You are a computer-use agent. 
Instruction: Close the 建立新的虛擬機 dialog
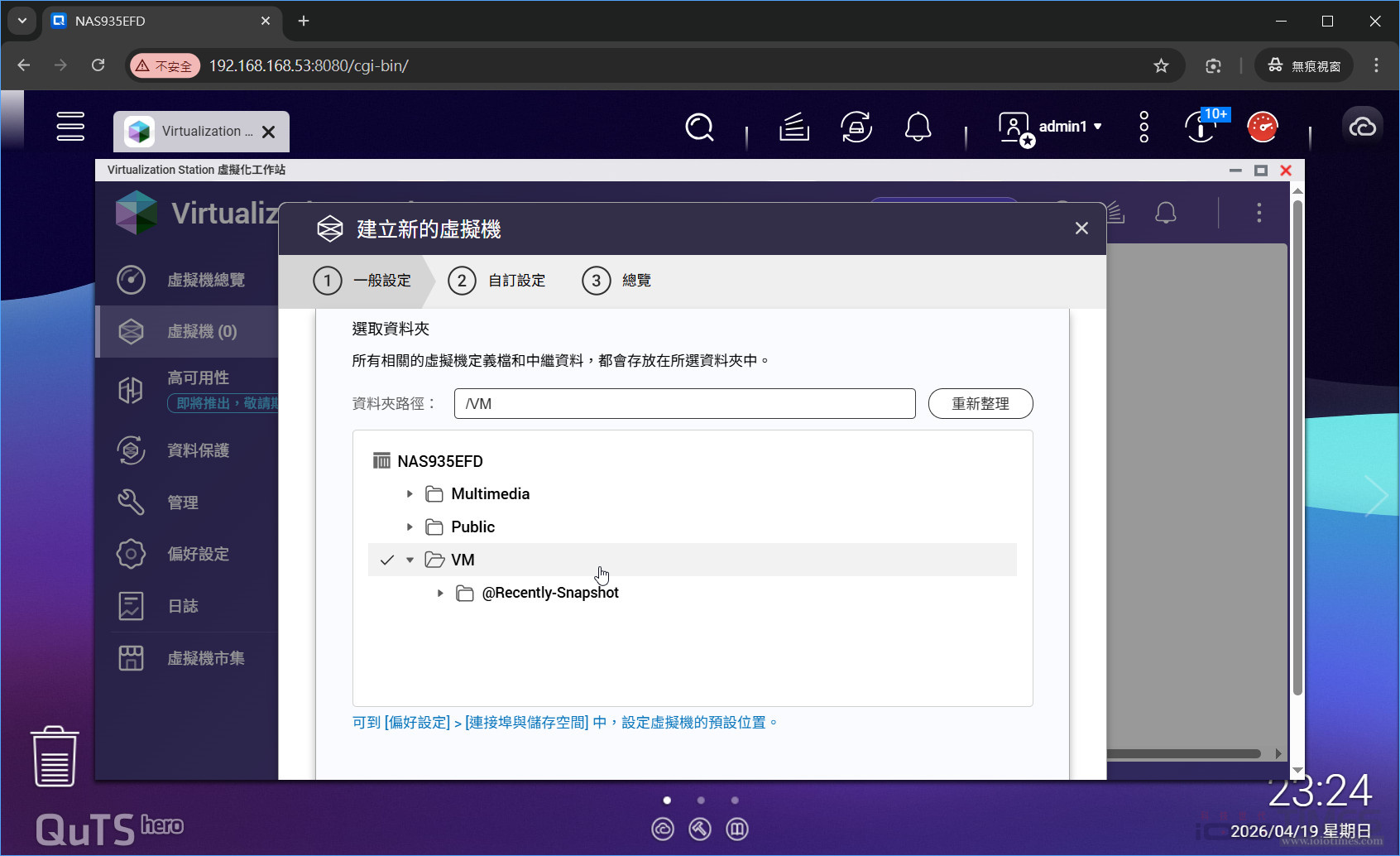point(1081,228)
